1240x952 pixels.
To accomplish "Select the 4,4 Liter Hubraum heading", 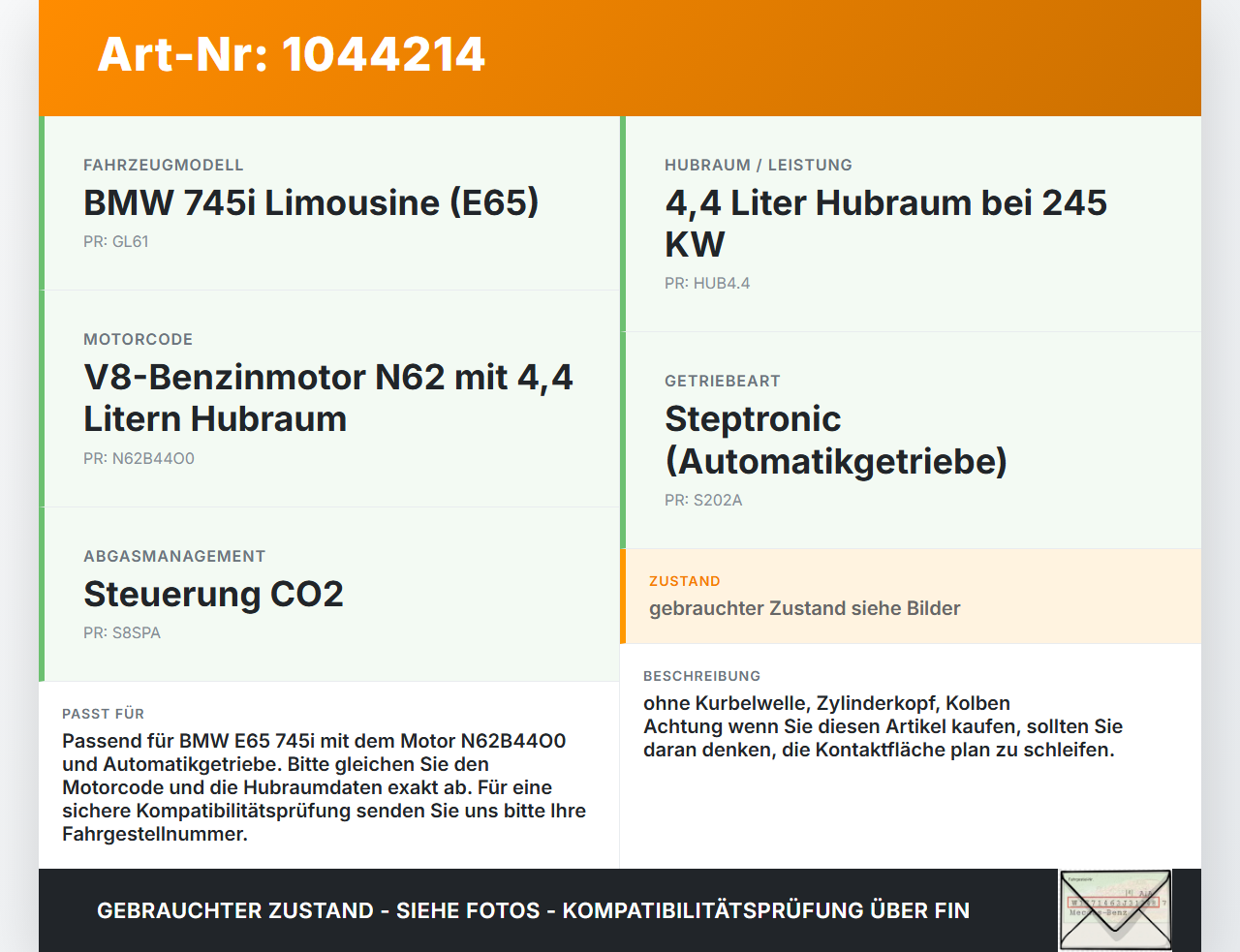I will [885, 224].
